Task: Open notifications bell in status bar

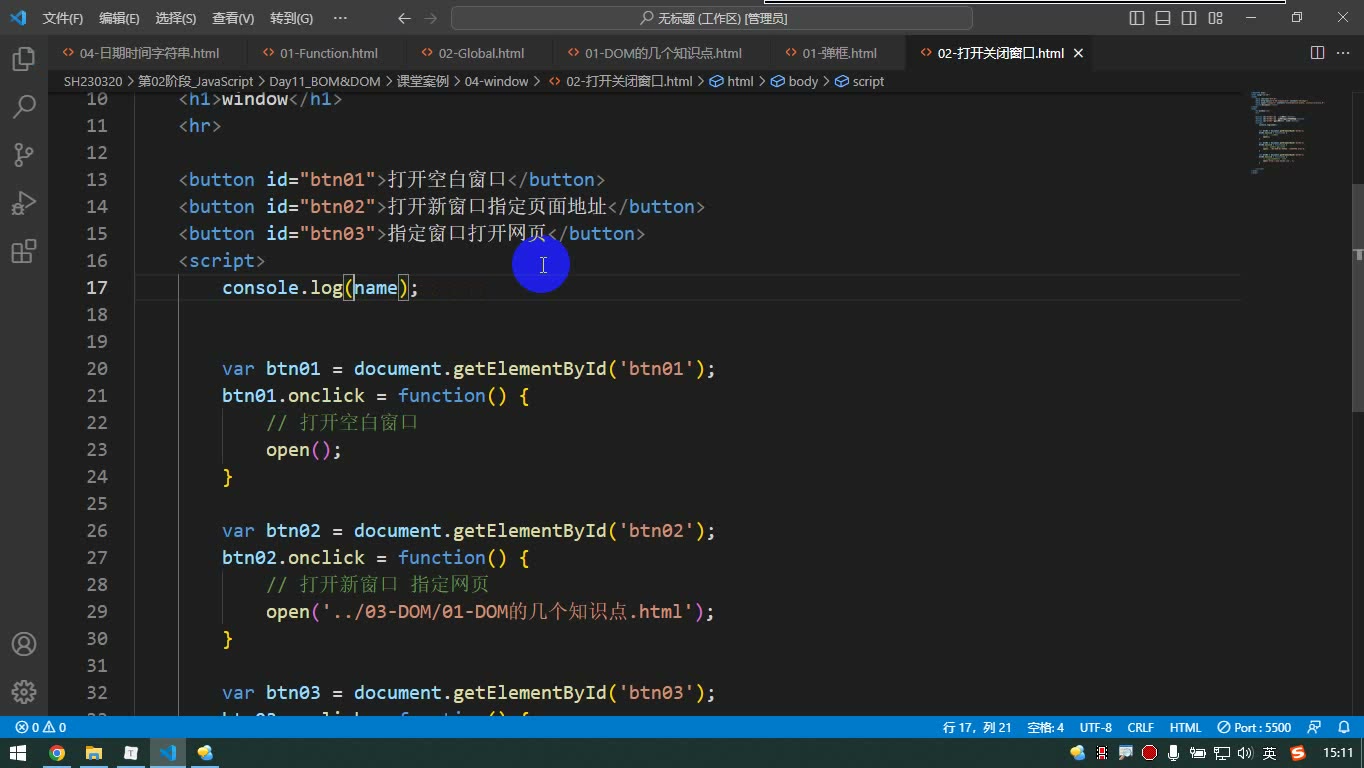Action: (1343, 727)
